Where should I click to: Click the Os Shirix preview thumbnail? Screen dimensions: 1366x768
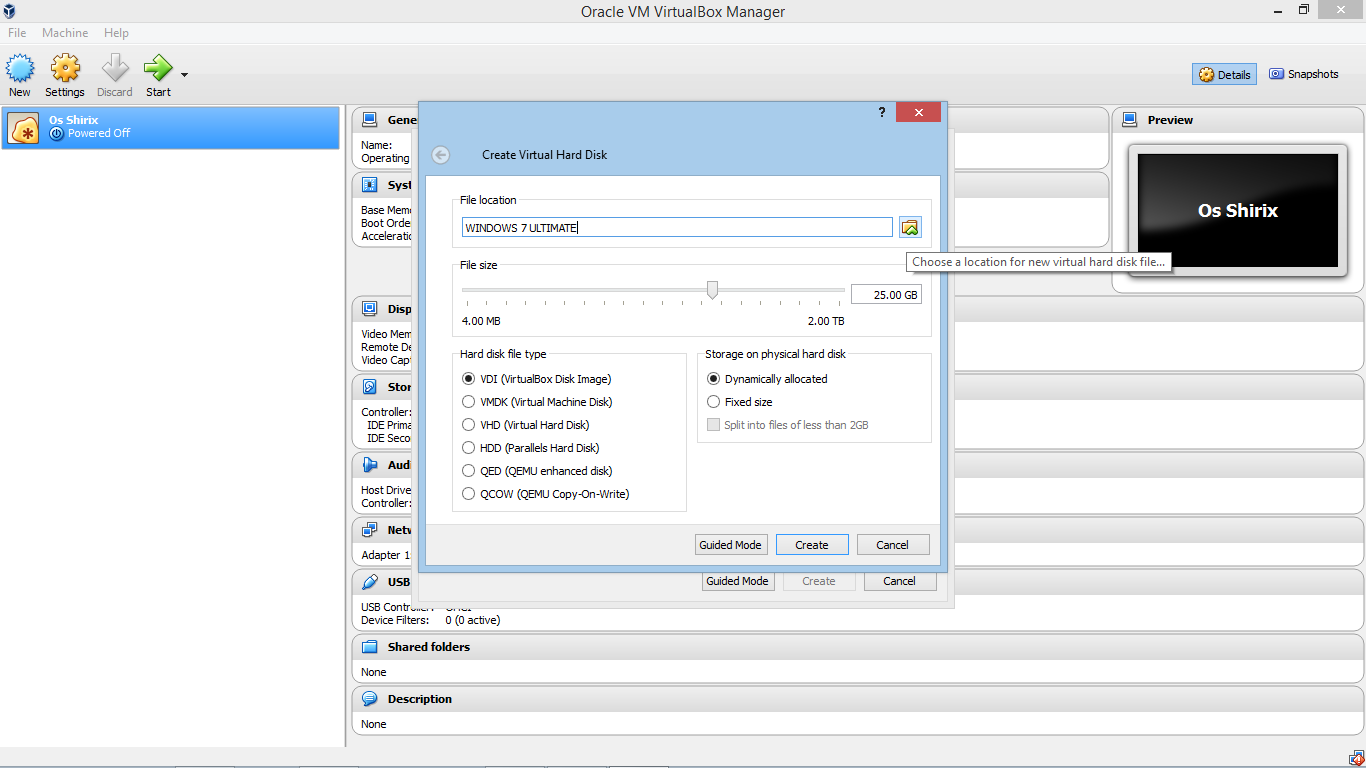point(1238,210)
